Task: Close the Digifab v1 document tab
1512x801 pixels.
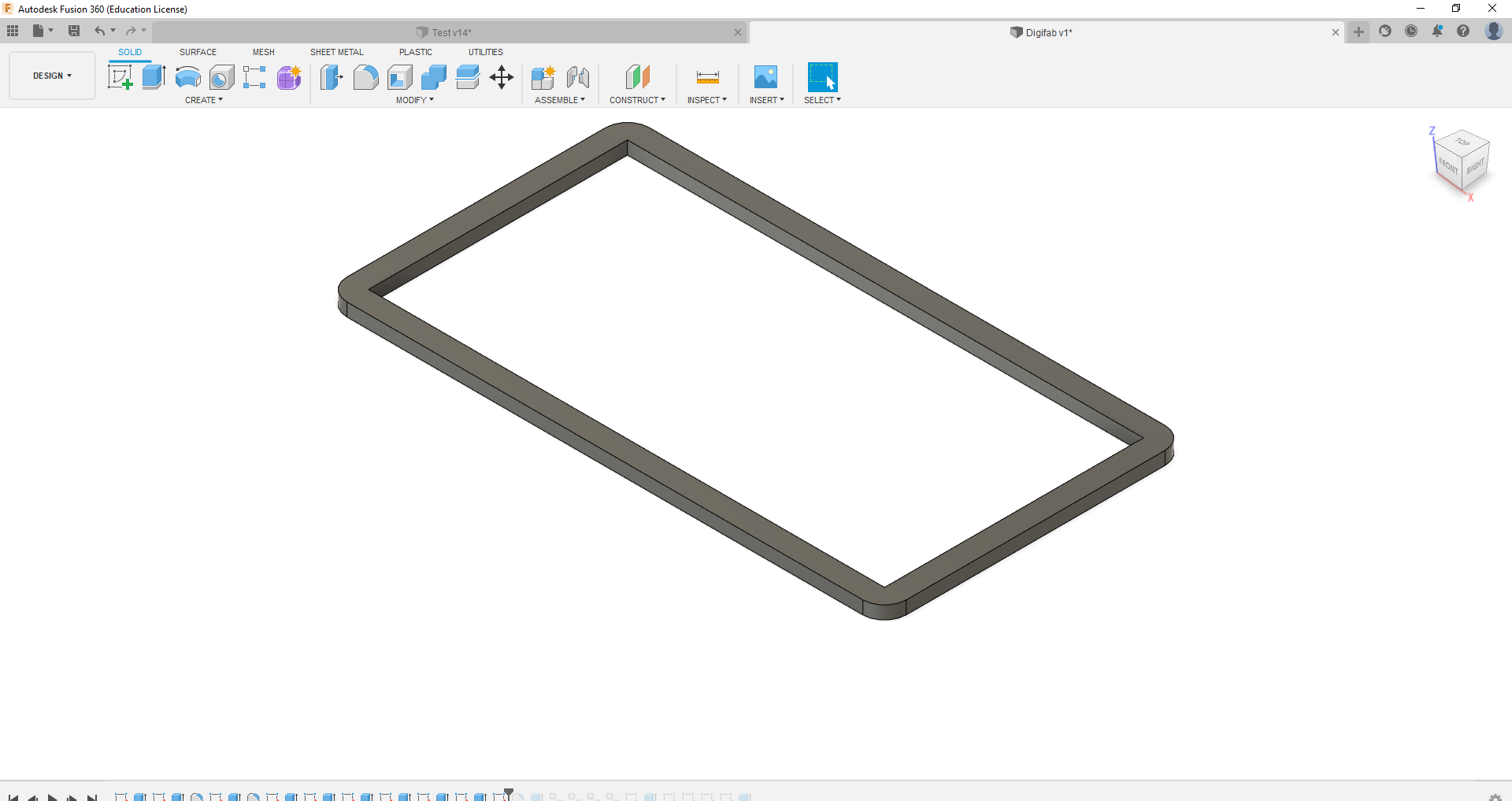Action: point(1336,32)
